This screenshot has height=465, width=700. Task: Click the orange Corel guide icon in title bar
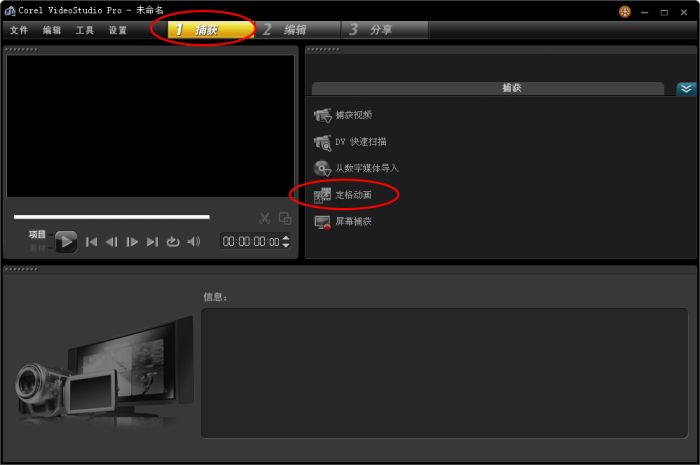[x=625, y=12]
